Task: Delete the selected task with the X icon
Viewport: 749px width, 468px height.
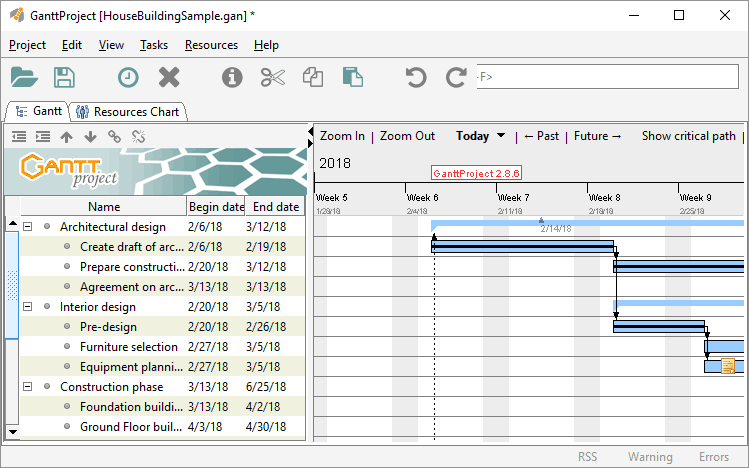Action: 169,77
